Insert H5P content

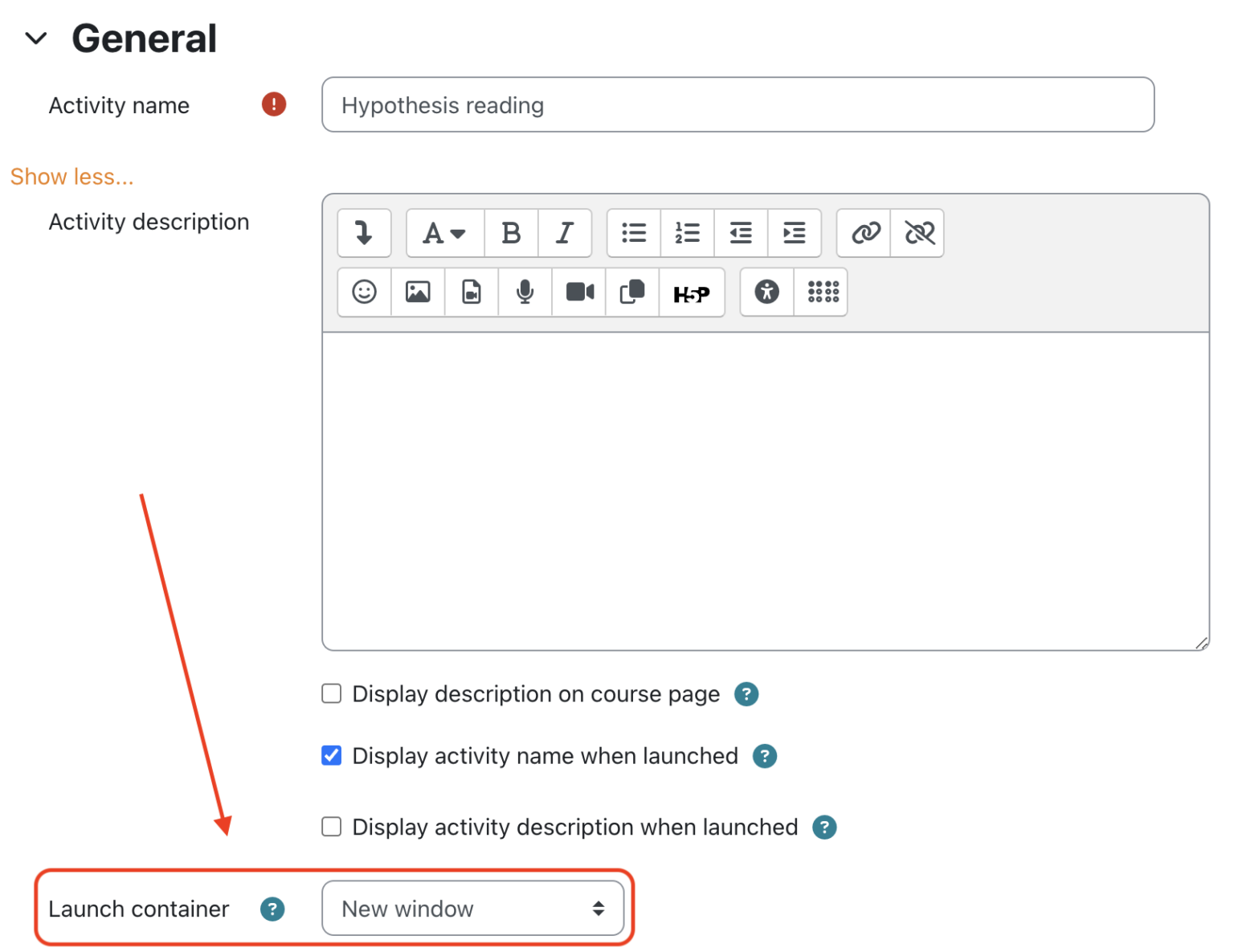691,292
